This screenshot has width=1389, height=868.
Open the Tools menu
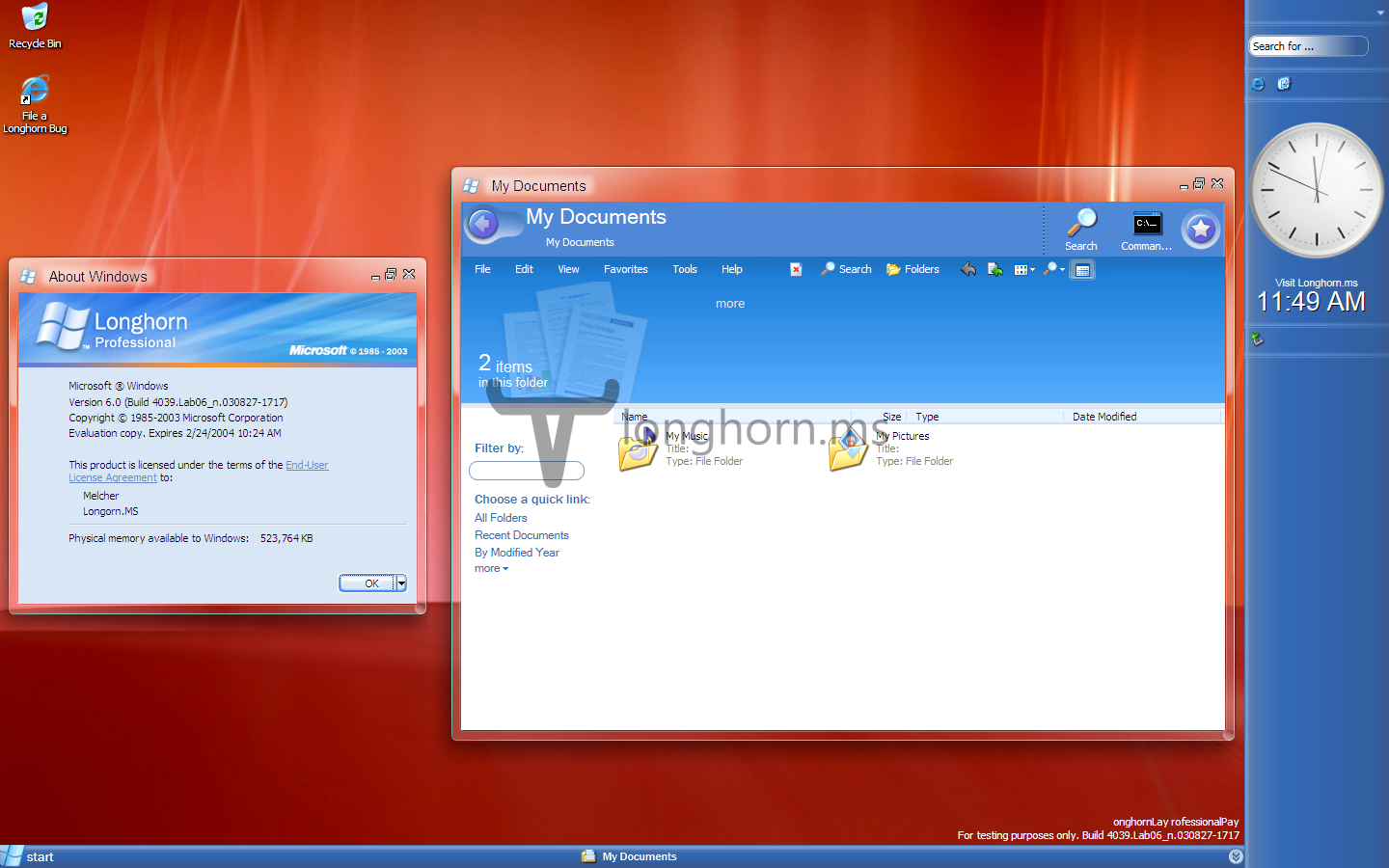click(685, 270)
